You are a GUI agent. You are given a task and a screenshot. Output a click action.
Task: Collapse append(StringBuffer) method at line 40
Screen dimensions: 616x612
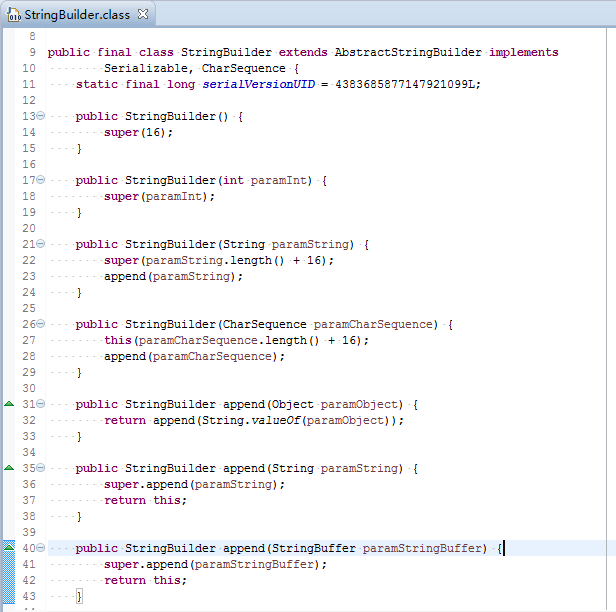pos(40,548)
